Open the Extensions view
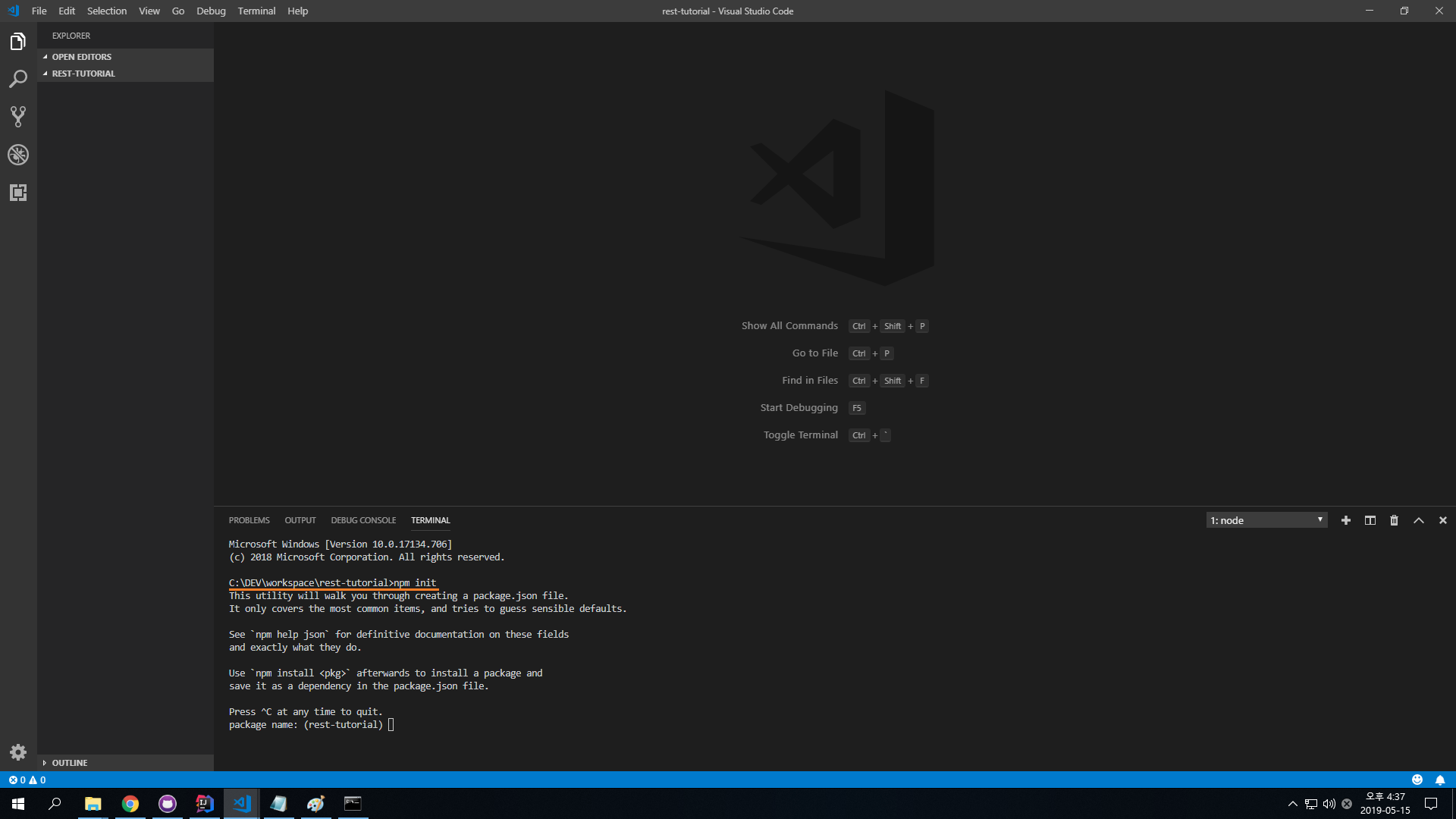The image size is (1456, 819). point(18,193)
